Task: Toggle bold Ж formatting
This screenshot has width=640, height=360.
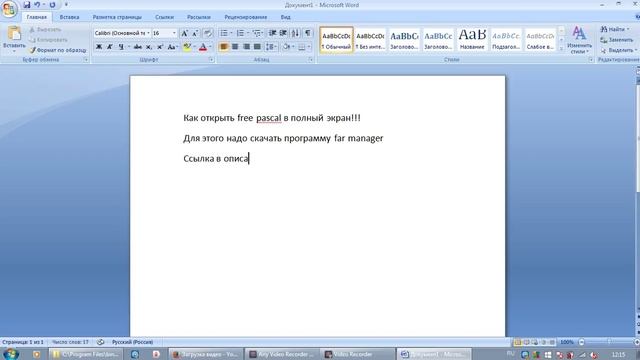Action: click(99, 47)
